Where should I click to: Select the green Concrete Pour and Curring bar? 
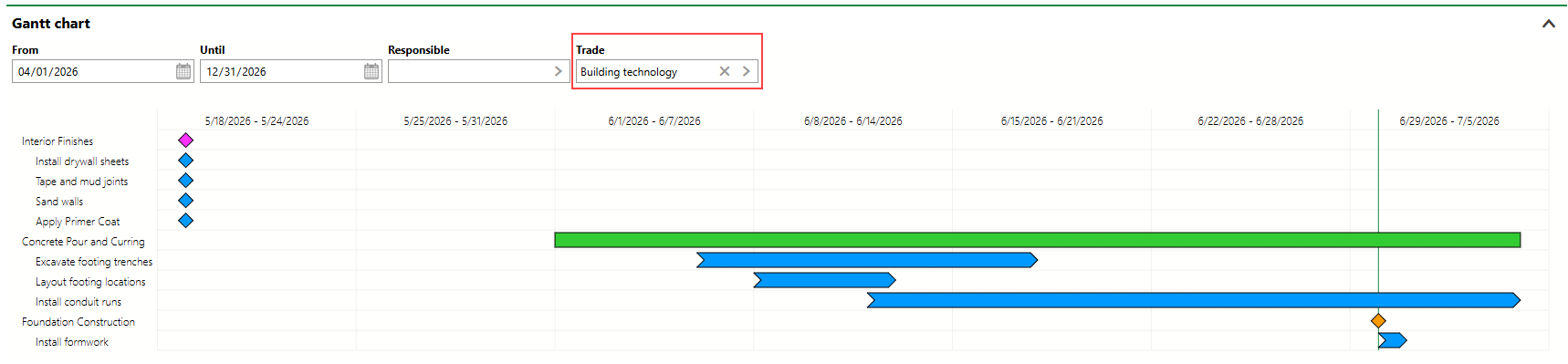(1038, 240)
